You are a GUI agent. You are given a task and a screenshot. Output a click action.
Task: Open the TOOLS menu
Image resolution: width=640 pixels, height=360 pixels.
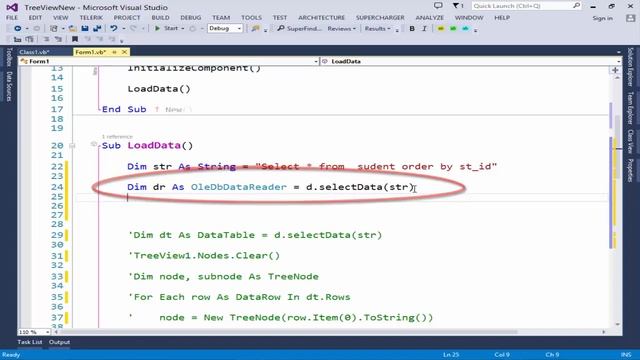[251, 18]
